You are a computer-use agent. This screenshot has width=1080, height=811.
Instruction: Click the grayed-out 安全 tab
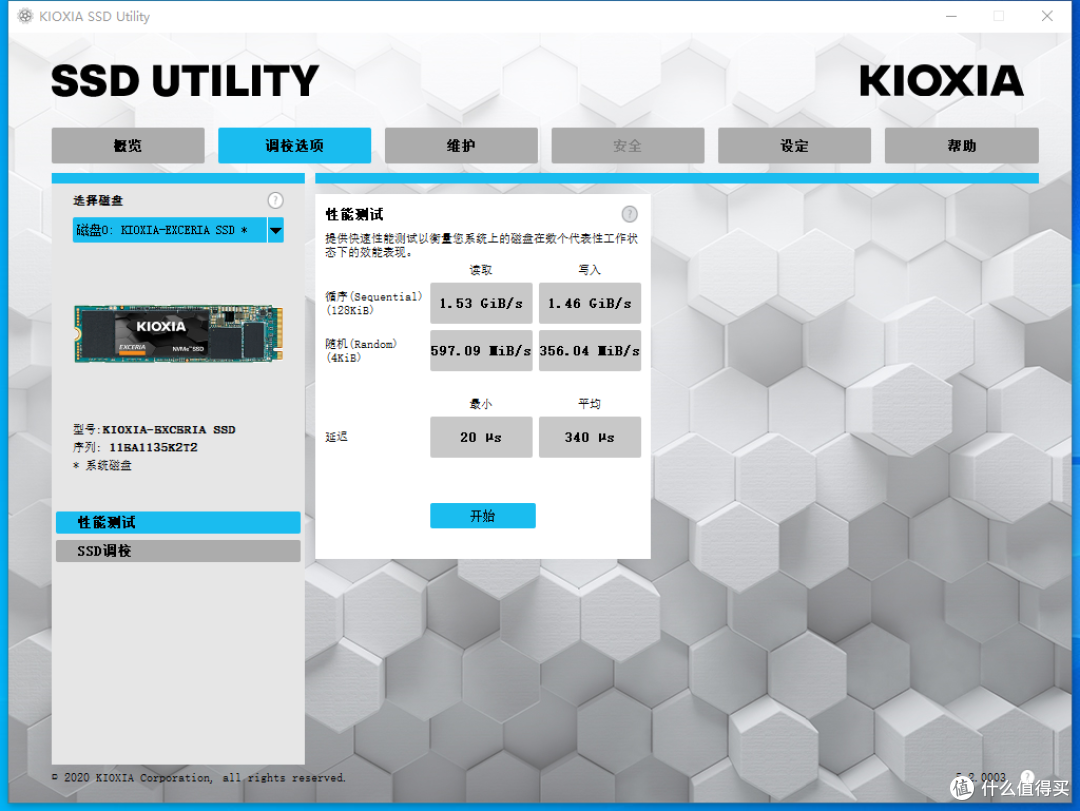627,146
